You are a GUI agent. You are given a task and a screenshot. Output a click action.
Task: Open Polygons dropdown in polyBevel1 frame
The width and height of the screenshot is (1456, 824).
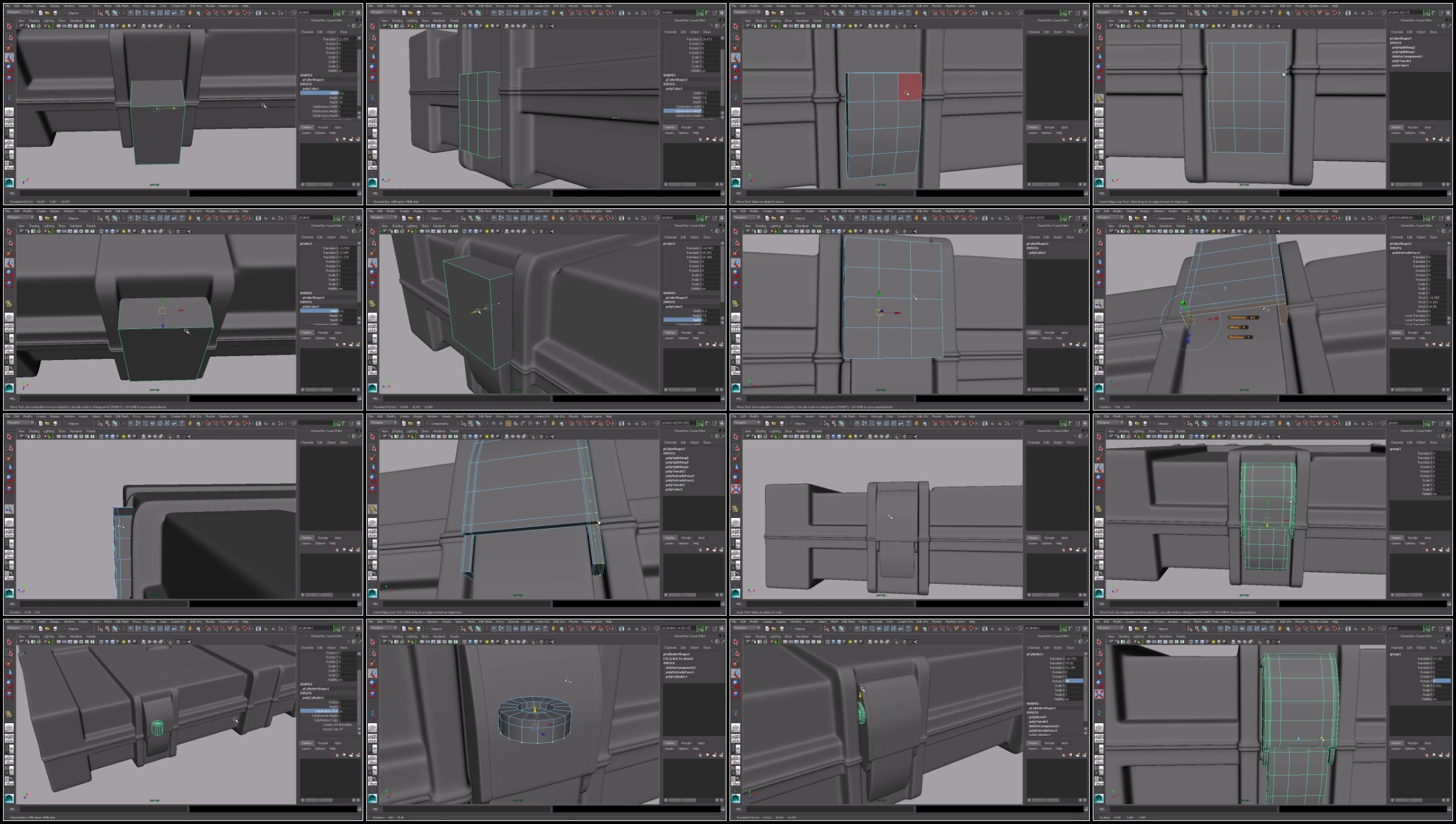(748, 628)
